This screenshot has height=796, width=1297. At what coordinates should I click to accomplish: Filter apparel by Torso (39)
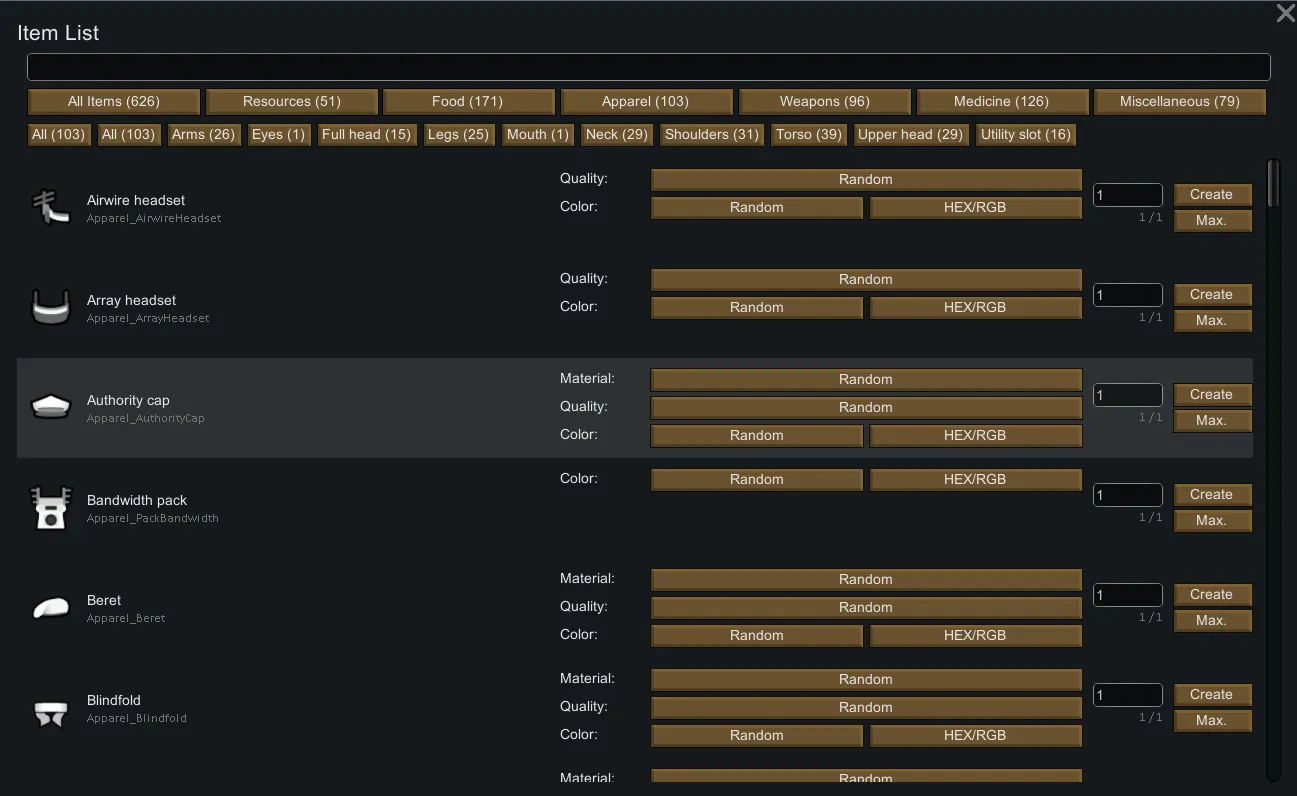point(808,135)
